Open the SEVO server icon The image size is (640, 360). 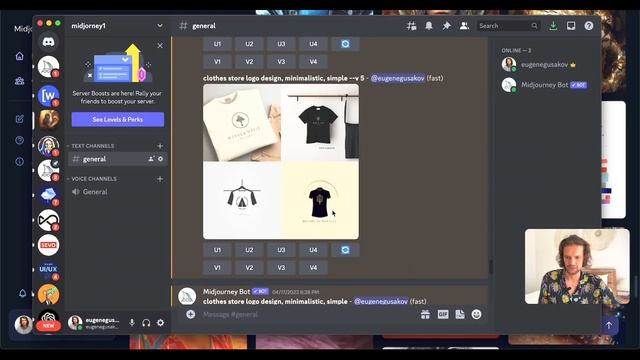(48, 245)
